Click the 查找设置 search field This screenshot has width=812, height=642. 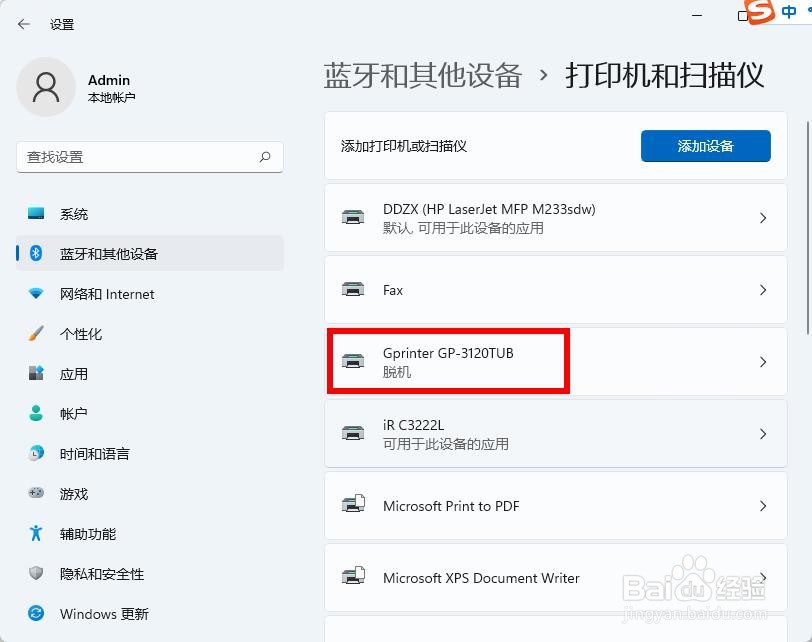(x=150, y=157)
